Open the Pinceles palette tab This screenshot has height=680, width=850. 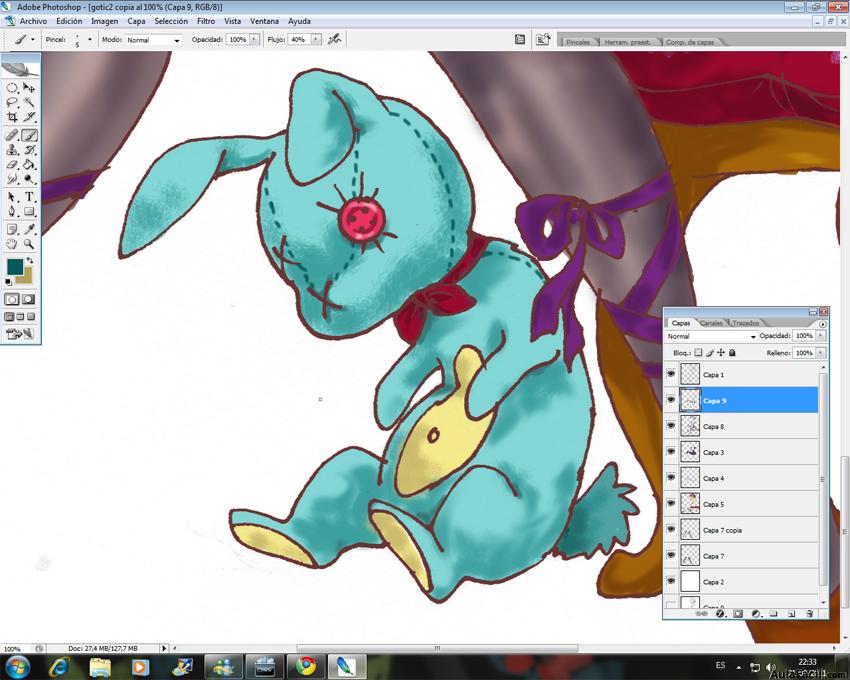click(x=578, y=42)
